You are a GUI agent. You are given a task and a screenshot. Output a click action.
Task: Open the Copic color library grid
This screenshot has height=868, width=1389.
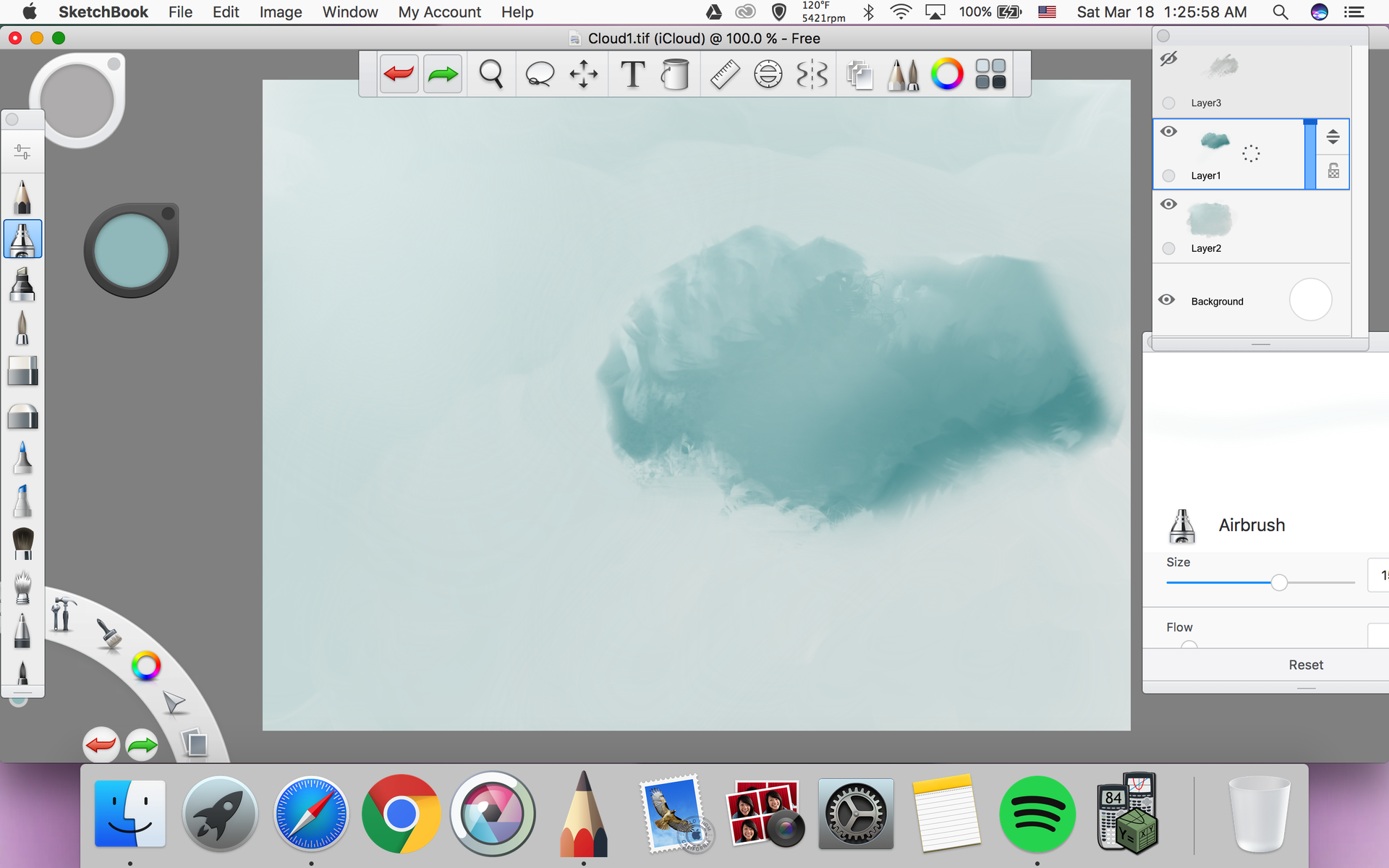(x=990, y=74)
